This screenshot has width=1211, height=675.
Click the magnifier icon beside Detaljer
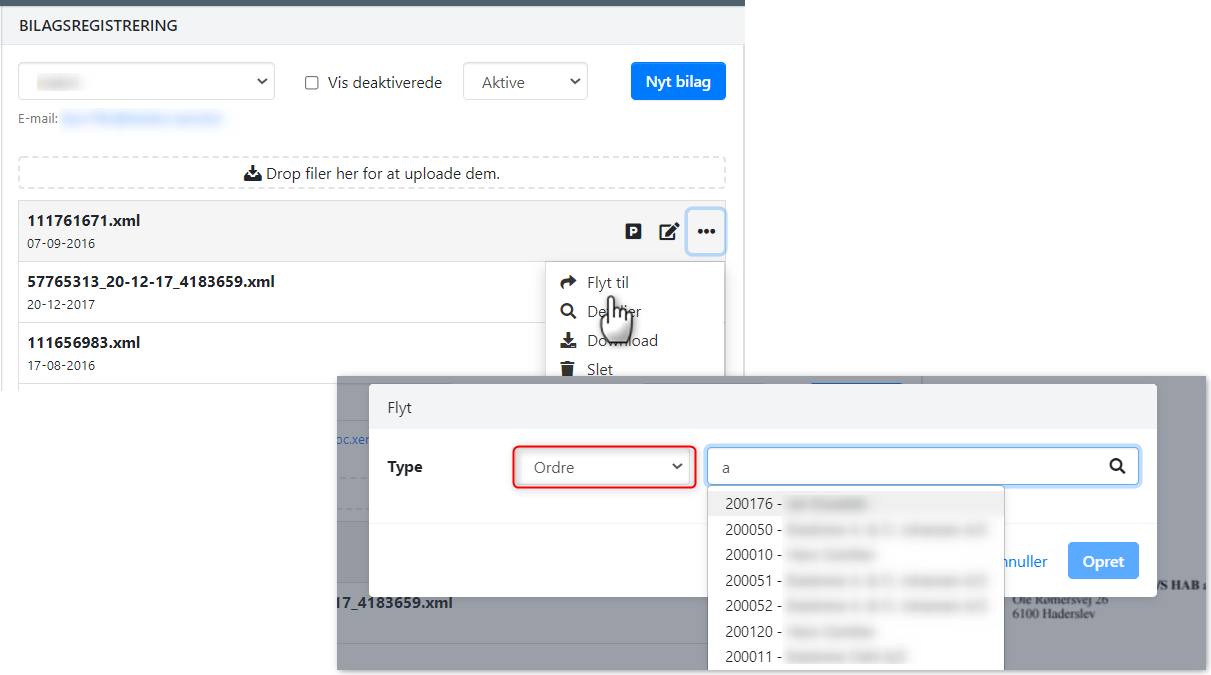568,311
